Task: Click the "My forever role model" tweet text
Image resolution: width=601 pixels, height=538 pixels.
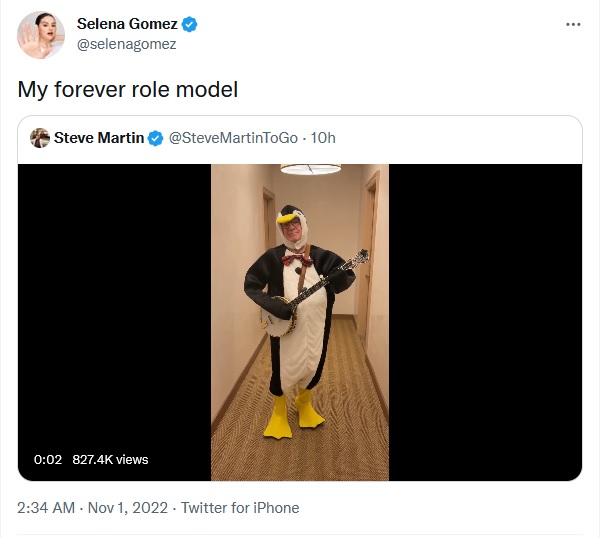Action: pos(127,89)
